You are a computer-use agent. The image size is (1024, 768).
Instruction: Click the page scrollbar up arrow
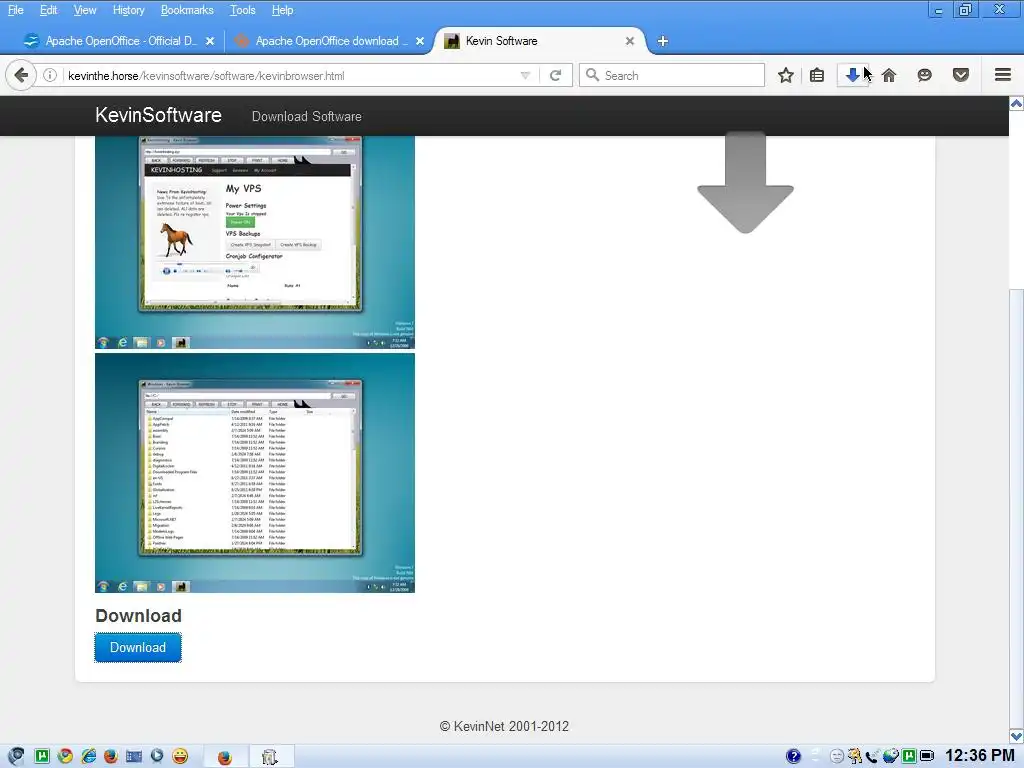tap(1016, 104)
